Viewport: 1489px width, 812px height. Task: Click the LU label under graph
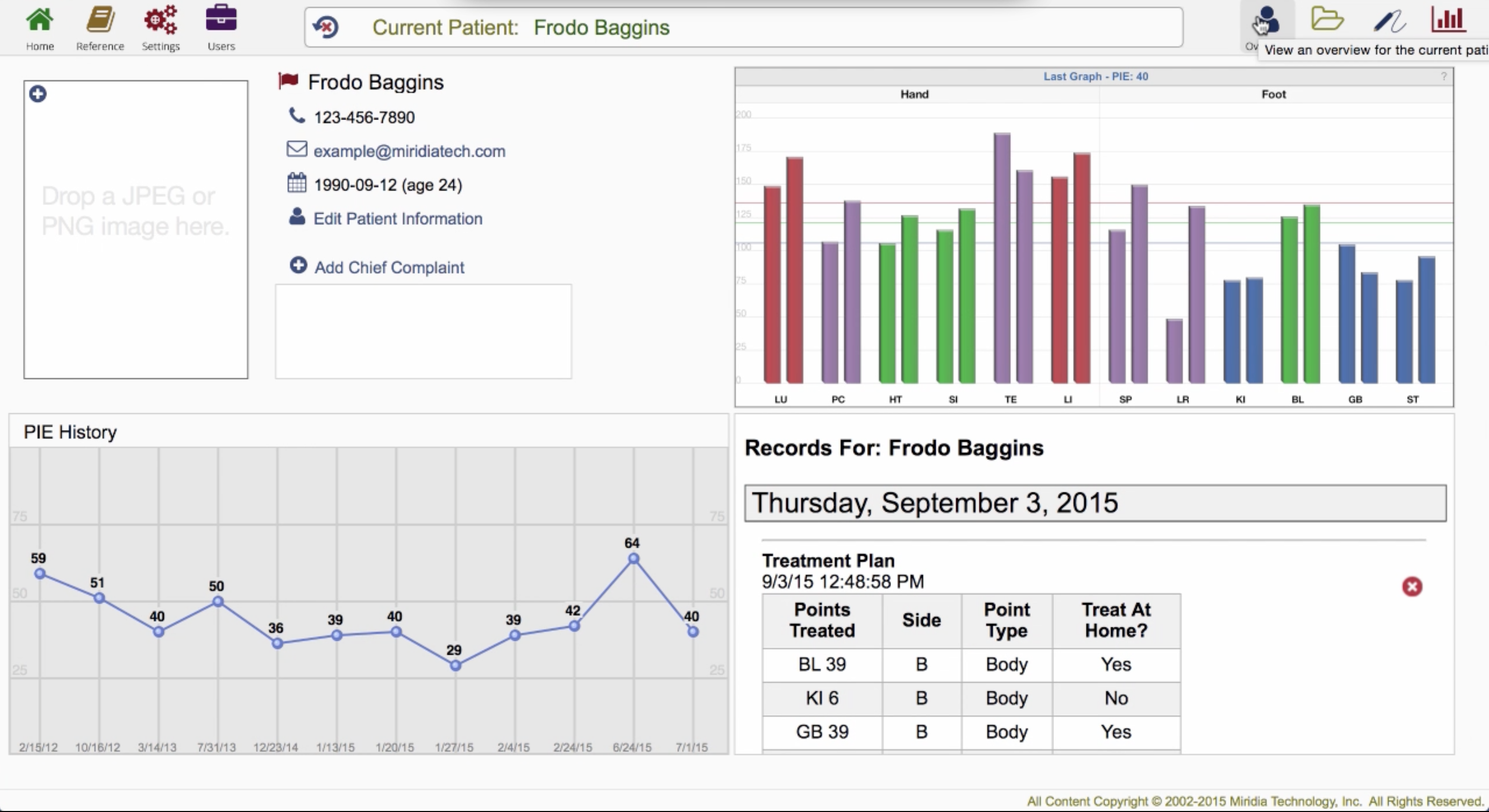tap(780, 399)
